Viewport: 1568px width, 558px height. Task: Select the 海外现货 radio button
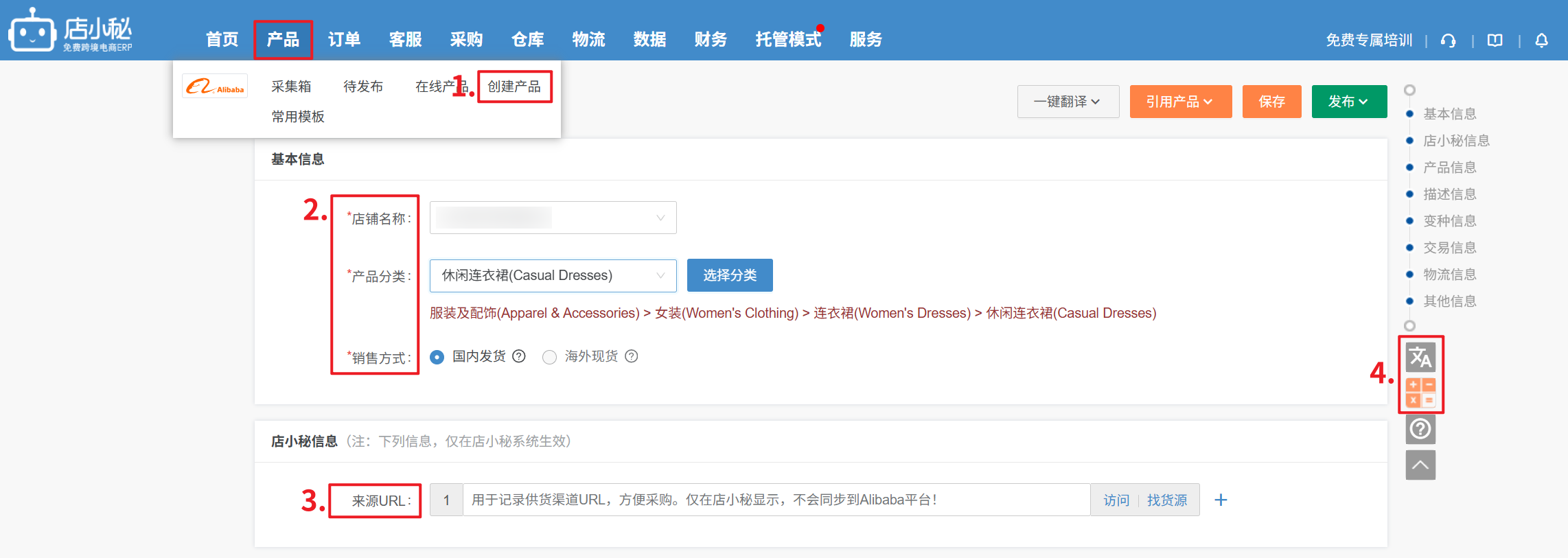(x=549, y=357)
